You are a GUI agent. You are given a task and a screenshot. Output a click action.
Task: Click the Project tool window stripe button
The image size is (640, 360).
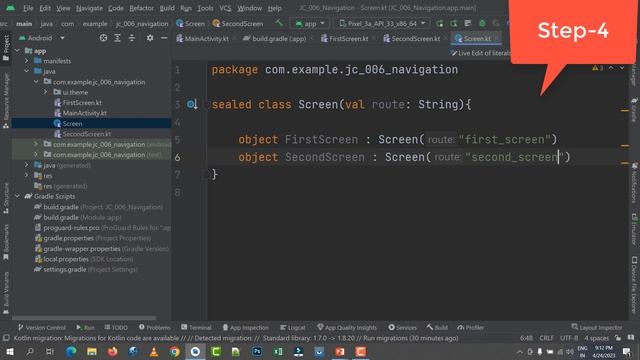6,48
